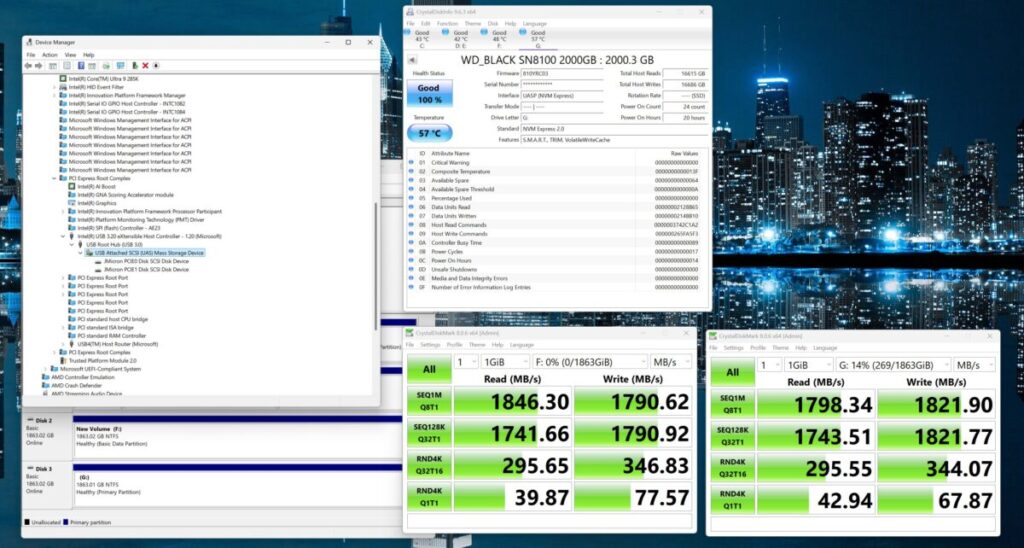Collapse Intel(R) USB 3.20 eXtensible Host Controller node

[x=63, y=236]
